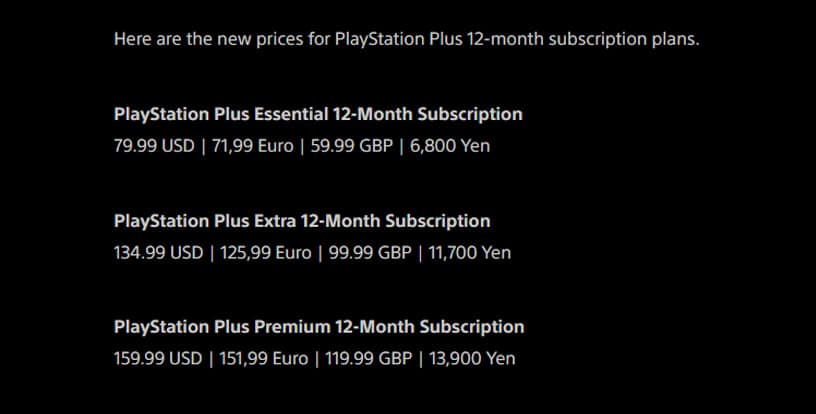Click the 11,700 Yen Extra price

click(x=470, y=252)
